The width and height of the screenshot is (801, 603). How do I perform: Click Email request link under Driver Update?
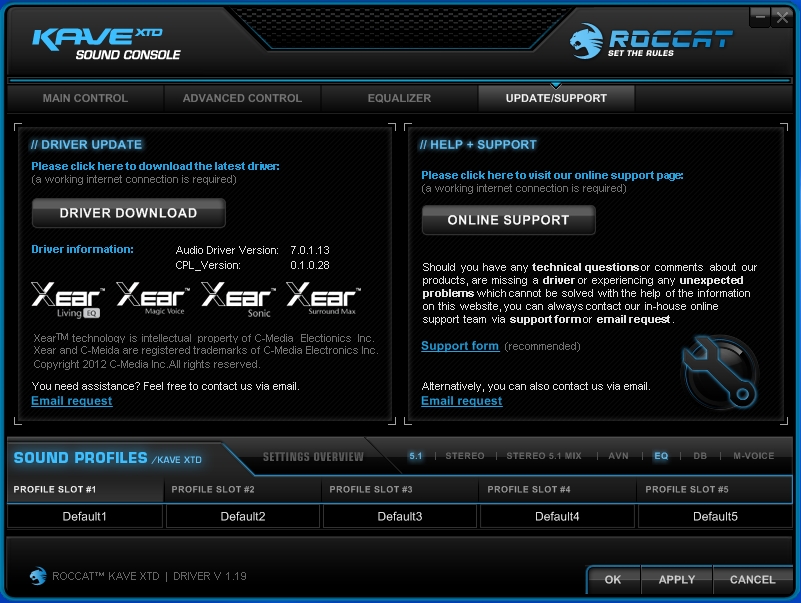(x=71, y=401)
